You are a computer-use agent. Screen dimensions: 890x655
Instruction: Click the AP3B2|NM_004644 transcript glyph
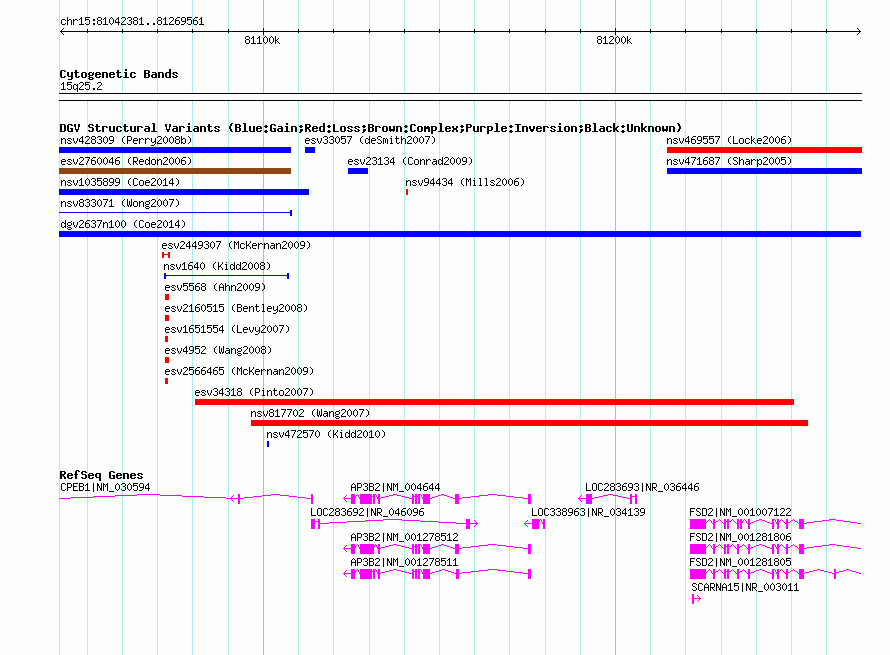point(437,499)
